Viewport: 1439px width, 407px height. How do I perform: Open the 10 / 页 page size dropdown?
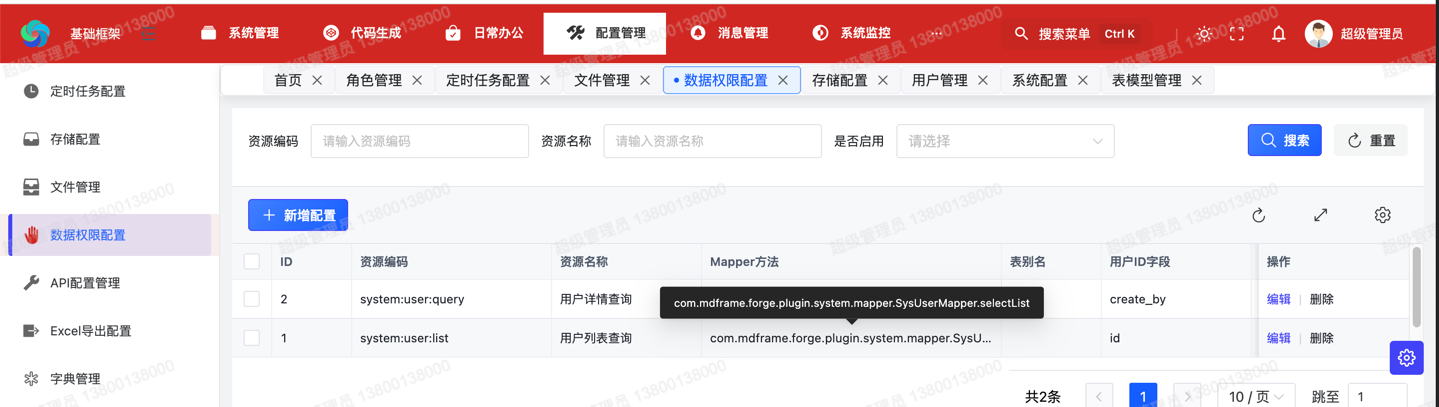tap(1256, 397)
